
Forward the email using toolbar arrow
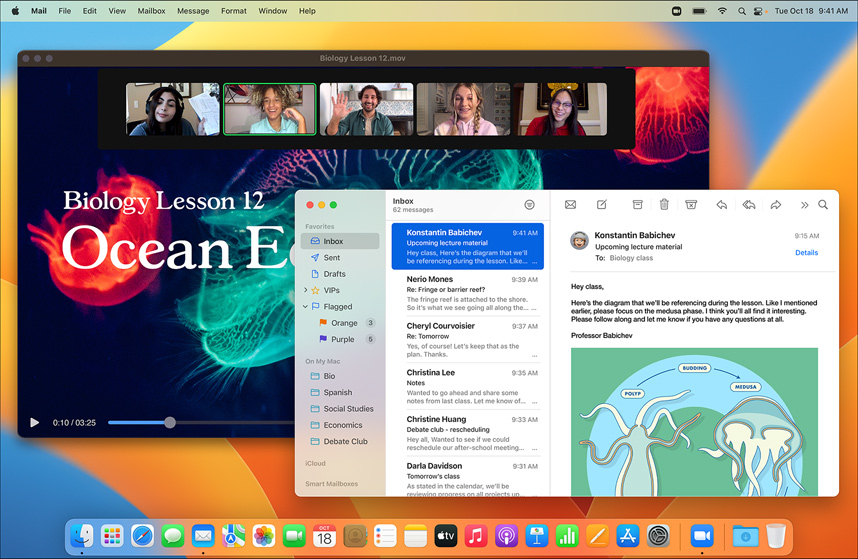(x=775, y=205)
